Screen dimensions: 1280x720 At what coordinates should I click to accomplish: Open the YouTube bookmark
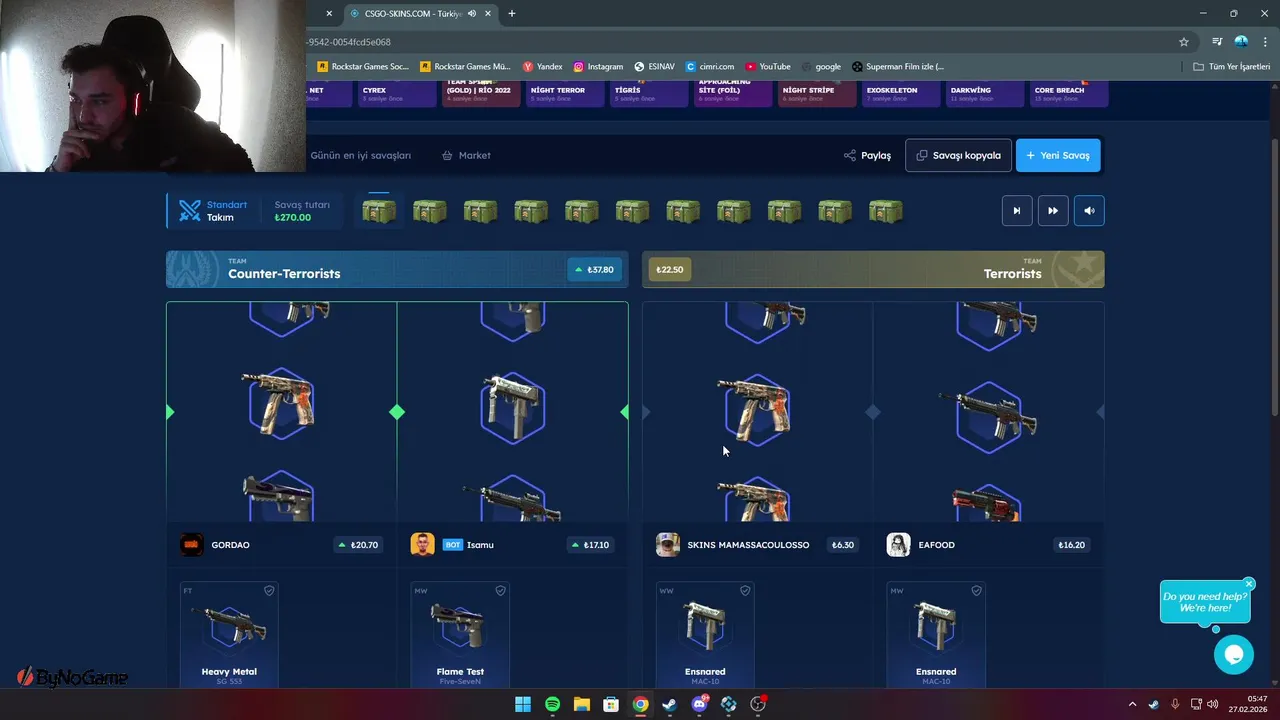tap(768, 67)
